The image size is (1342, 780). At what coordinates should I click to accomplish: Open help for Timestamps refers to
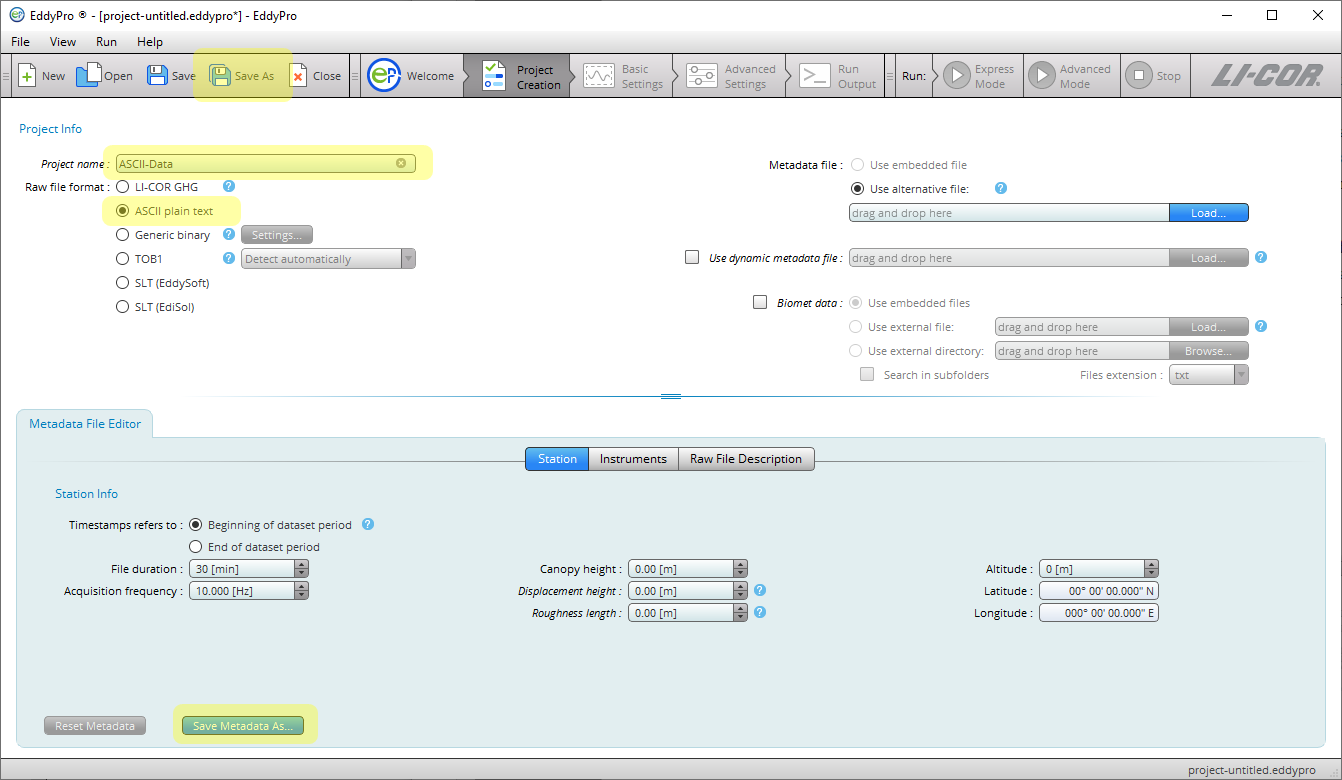coord(368,524)
